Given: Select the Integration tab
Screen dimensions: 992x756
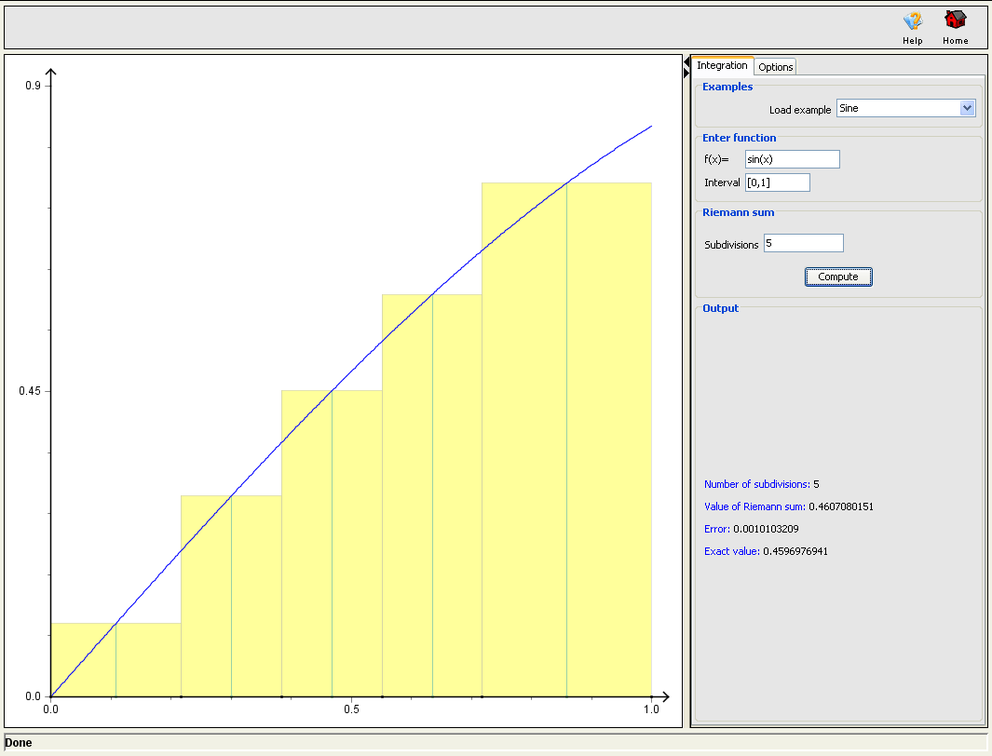Looking at the screenshot, I should (x=723, y=65).
